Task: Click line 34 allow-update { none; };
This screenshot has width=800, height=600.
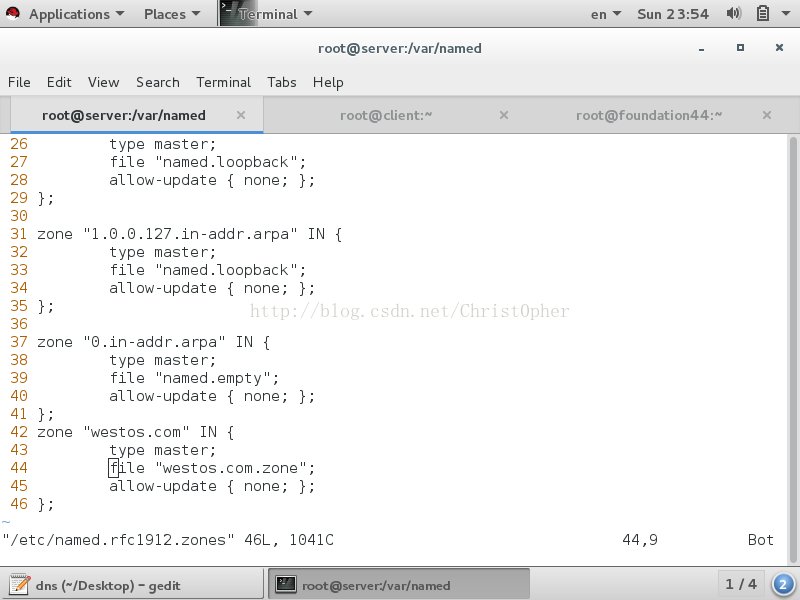Action: pyautogui.click(x=212, y=288)
